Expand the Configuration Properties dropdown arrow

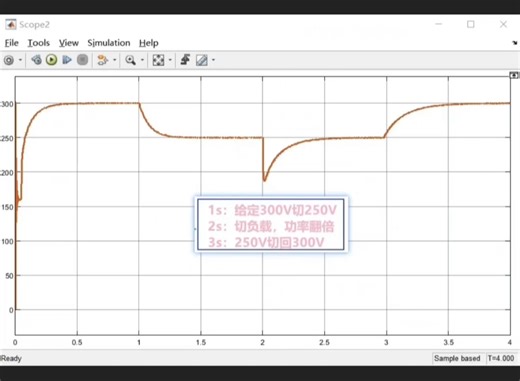[x=20, y=60]
